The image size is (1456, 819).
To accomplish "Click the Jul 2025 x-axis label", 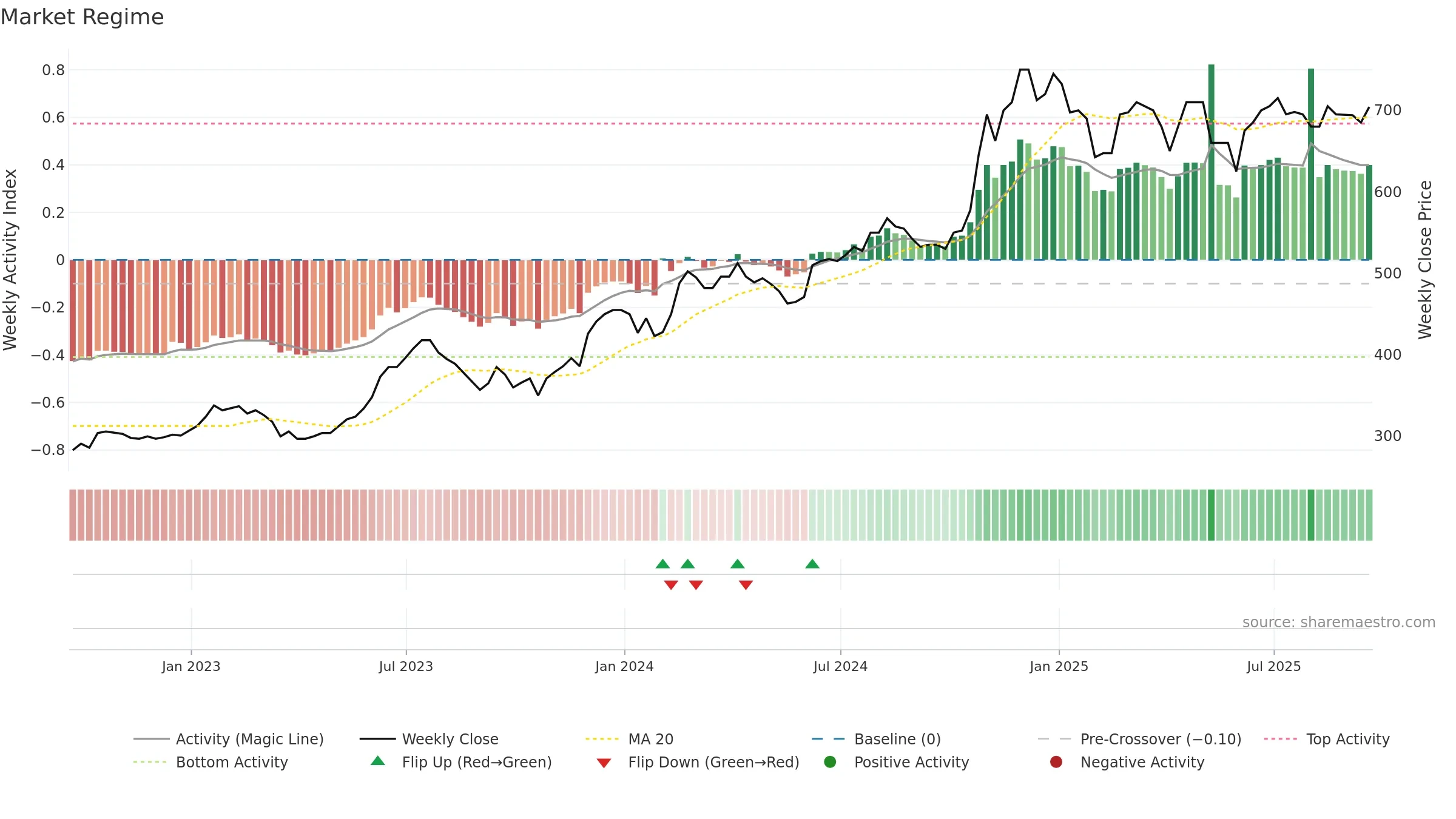I will tap(1274, 667).
